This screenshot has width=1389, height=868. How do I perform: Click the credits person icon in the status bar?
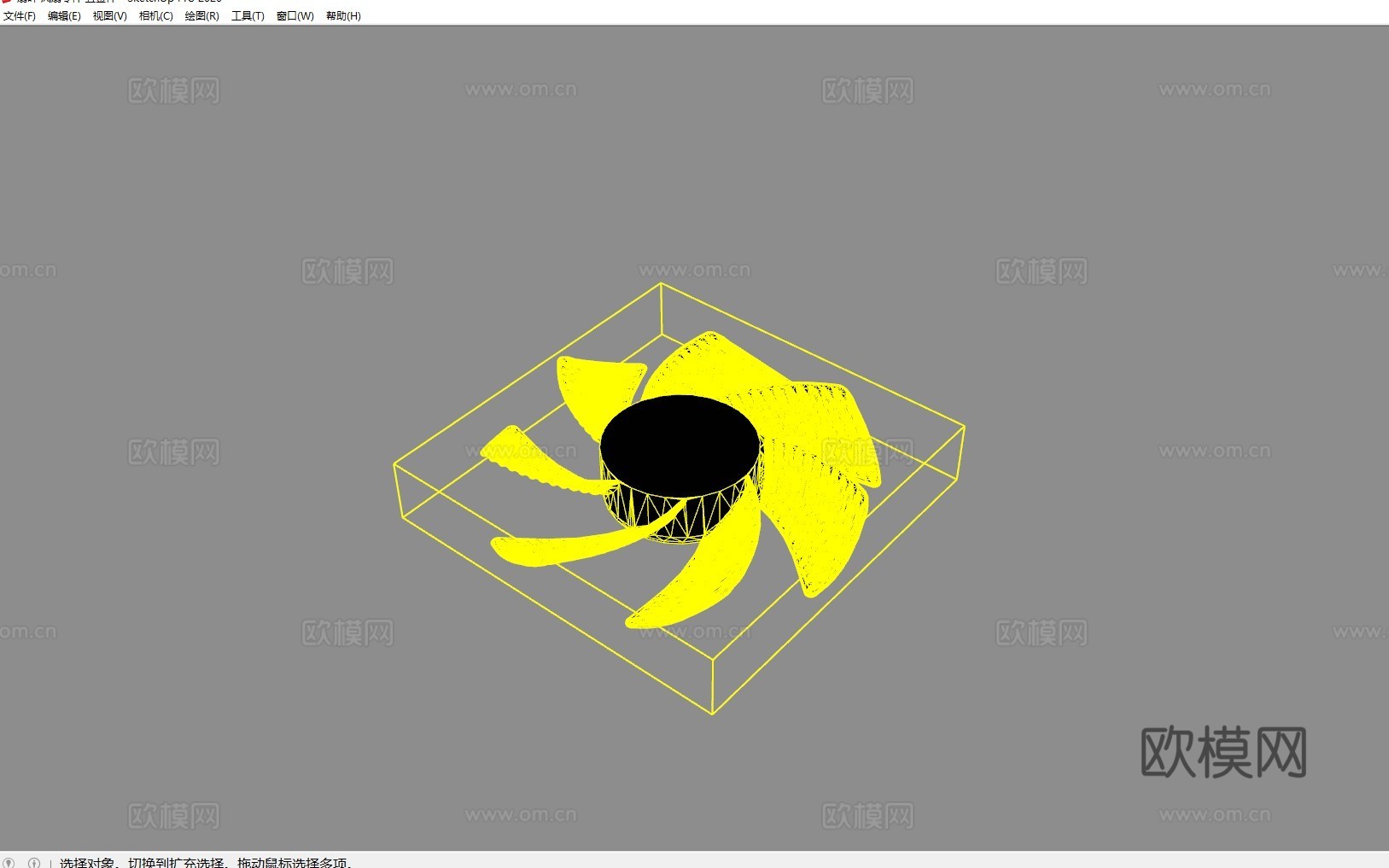click(34, 863)
